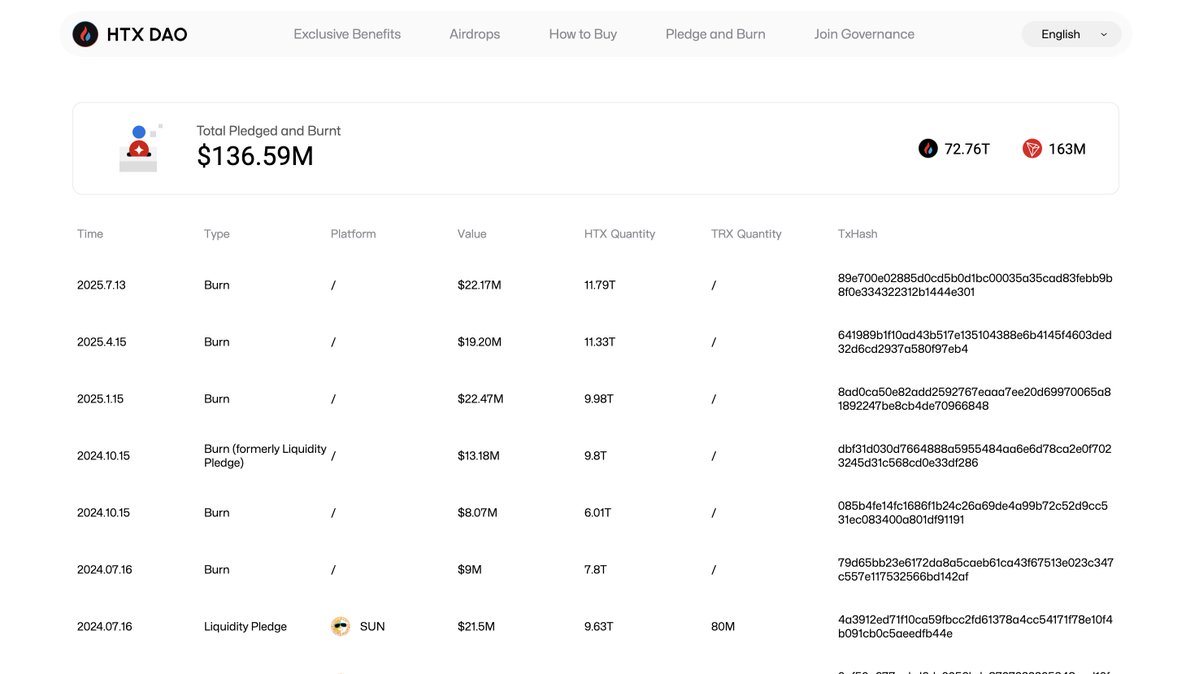
Task: Click the HTX token icon beside 72.76T
Action: click(928, 148)
